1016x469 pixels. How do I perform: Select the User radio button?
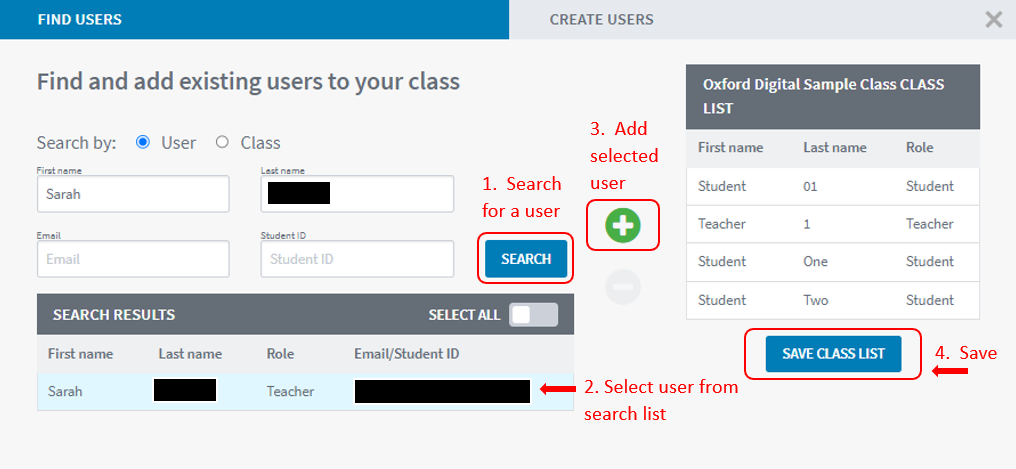click(x=143, y=143)
